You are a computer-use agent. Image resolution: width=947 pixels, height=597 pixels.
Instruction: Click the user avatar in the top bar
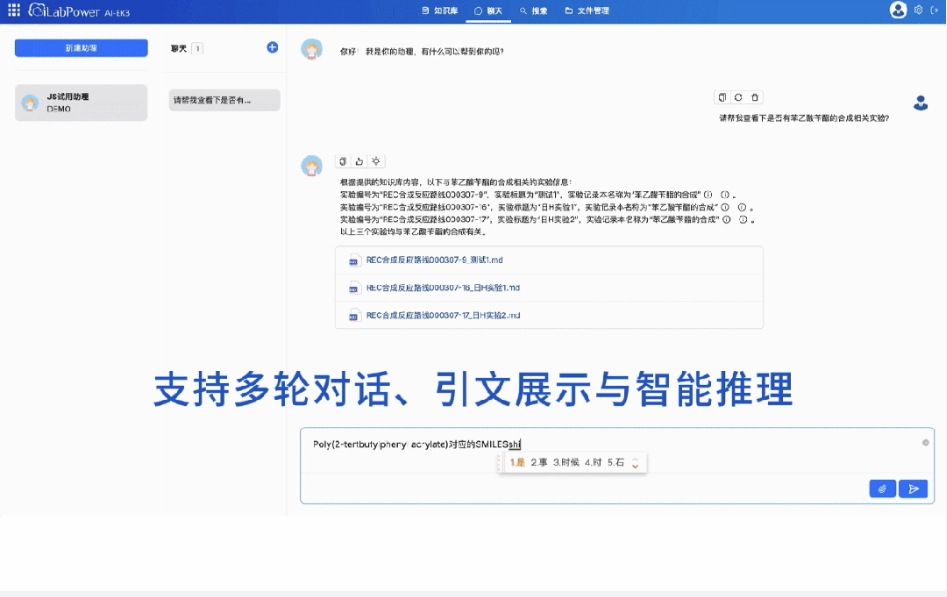tap(898, 11)
